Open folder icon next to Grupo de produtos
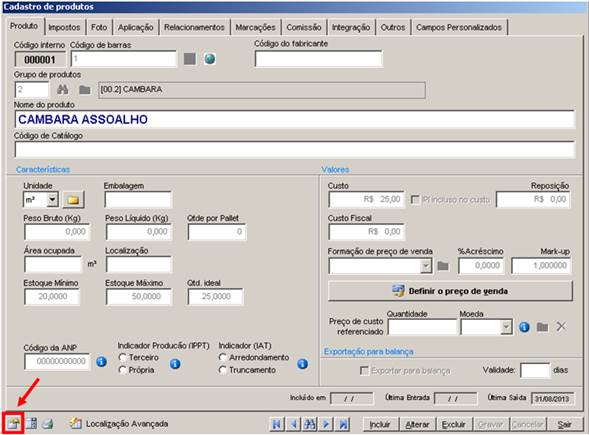This screenshot has height=435, width=589. pyautogui.click(x=85, y=90)
